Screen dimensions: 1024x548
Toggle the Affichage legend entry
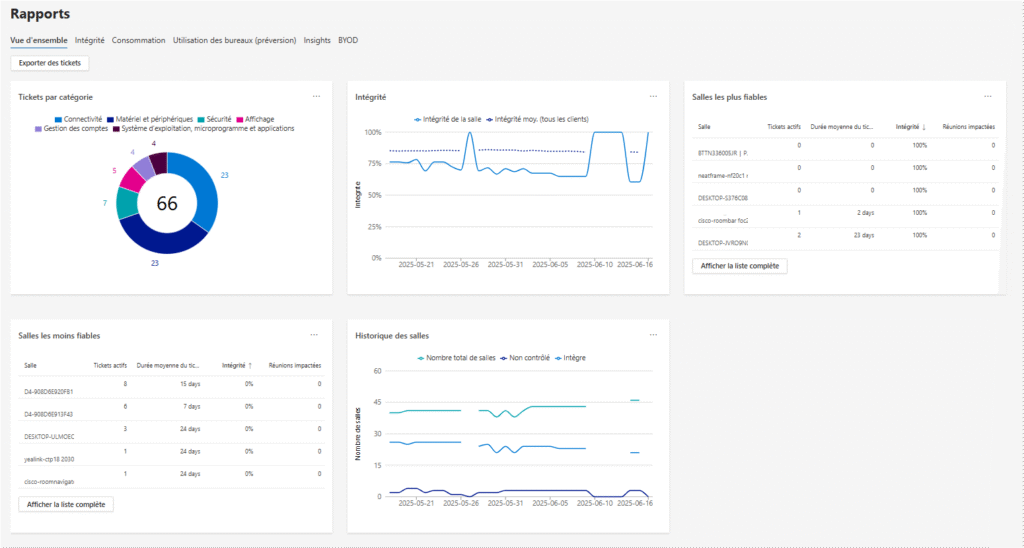[255, 120]
